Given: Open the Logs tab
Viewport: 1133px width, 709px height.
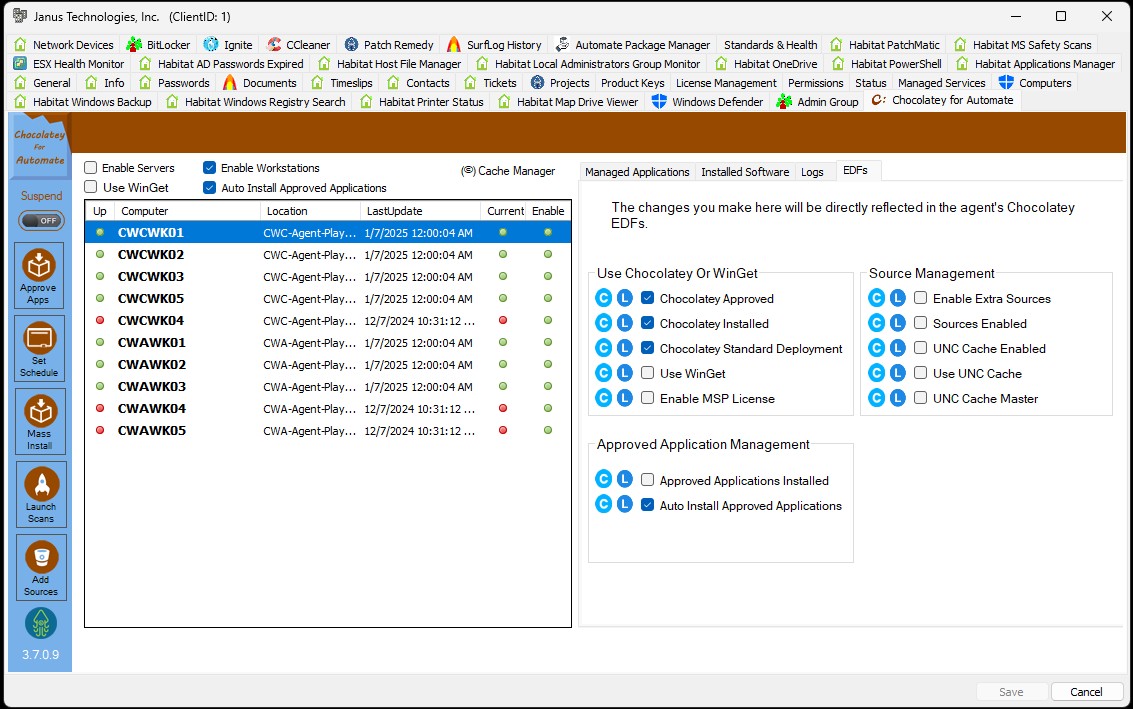Looking at the screenshot, I should click(x=812, y=172).
